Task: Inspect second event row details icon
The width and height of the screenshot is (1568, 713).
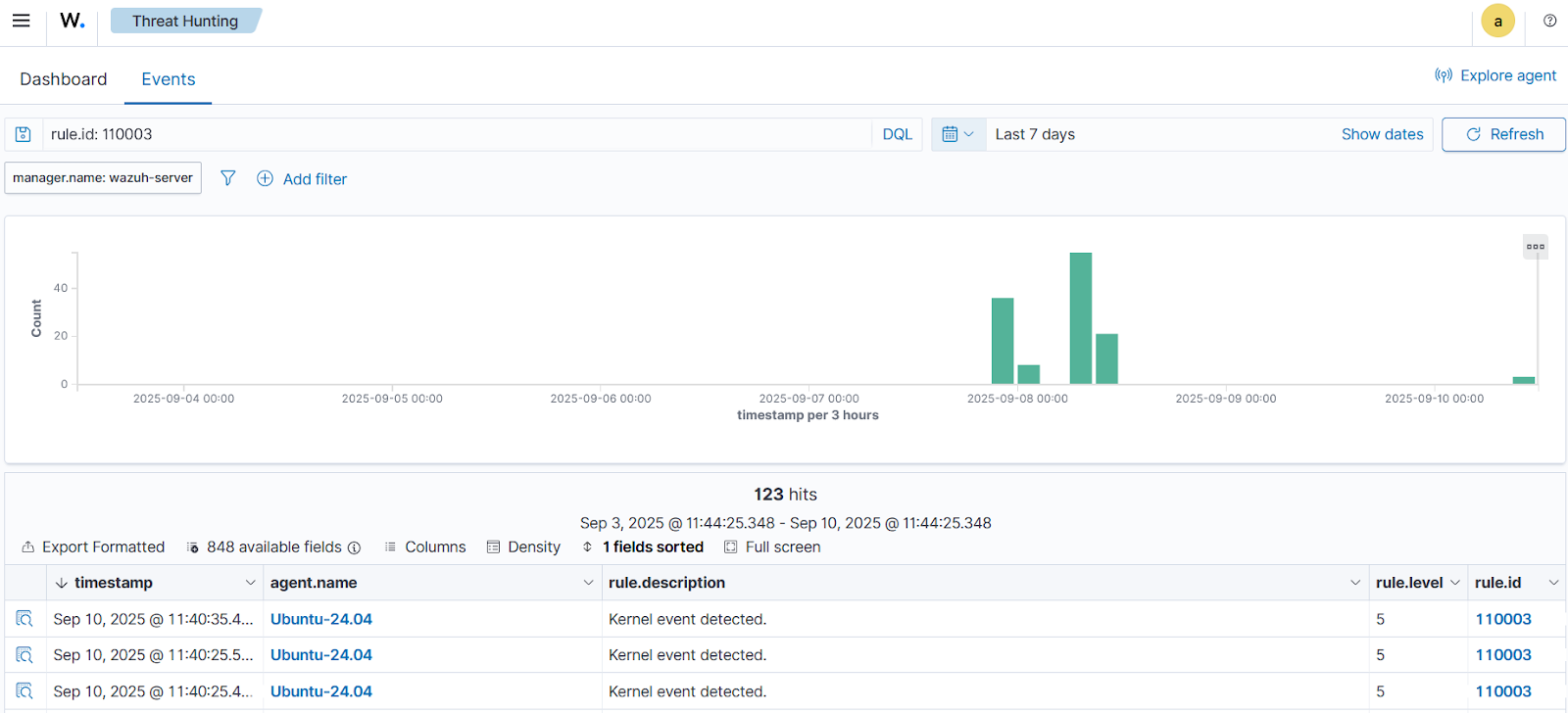Action: tap(24, 655)
